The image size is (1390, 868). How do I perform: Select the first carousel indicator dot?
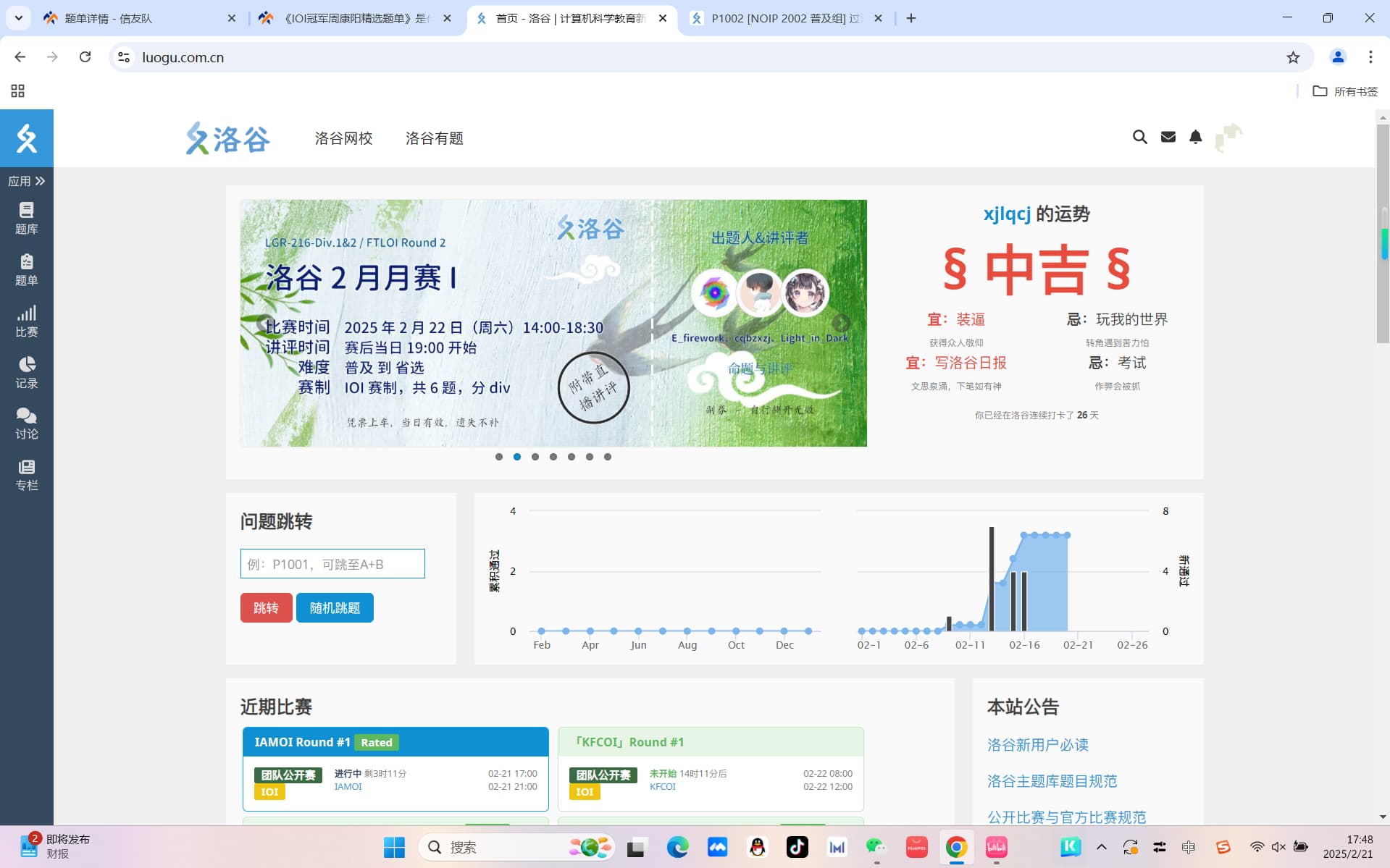click(498, 457)
